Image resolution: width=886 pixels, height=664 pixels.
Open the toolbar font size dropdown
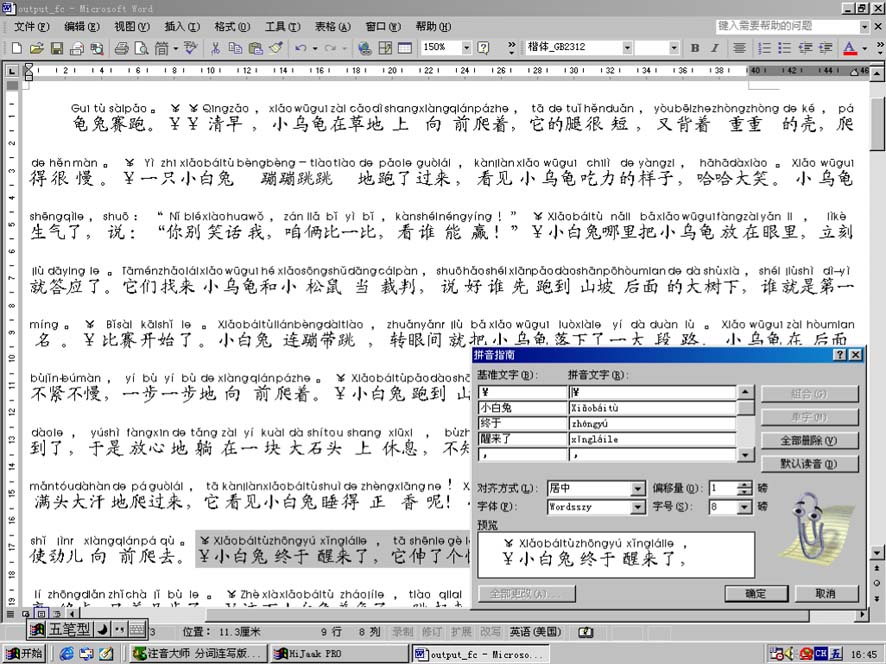674,48
